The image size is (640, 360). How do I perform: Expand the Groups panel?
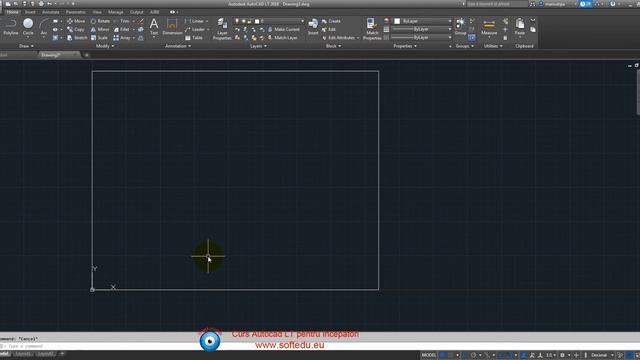(465, 46)
